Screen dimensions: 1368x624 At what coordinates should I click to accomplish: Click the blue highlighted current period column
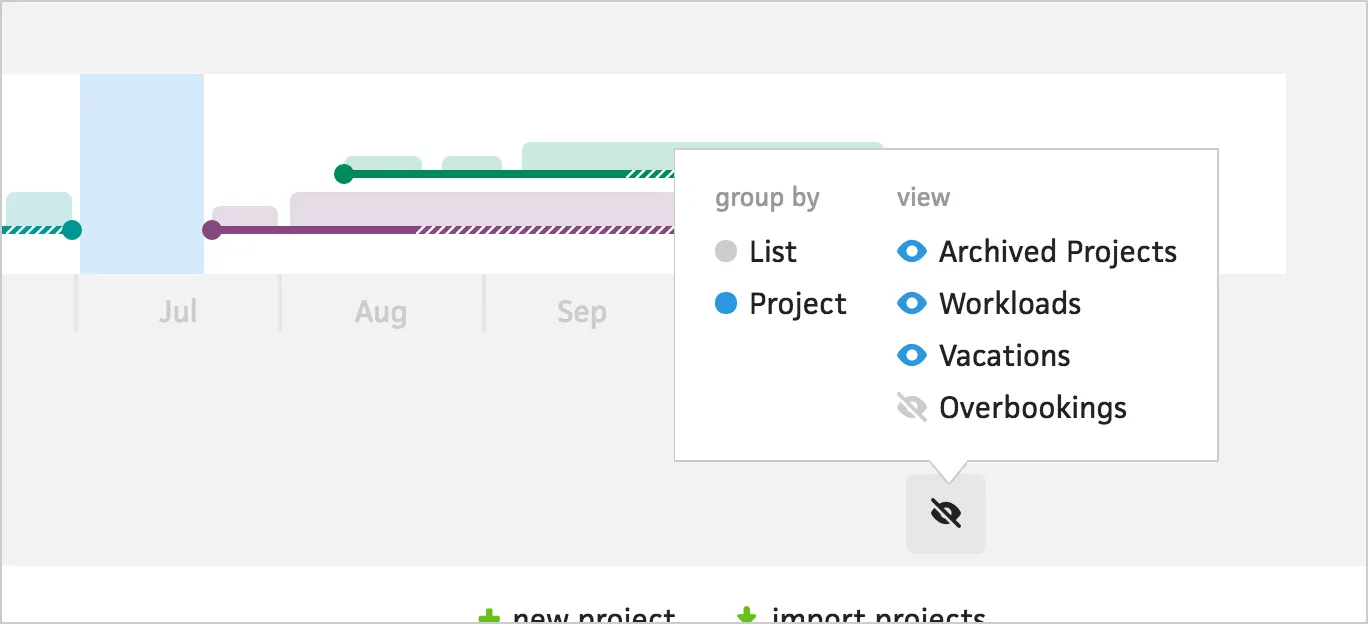(x=141, y=170)
